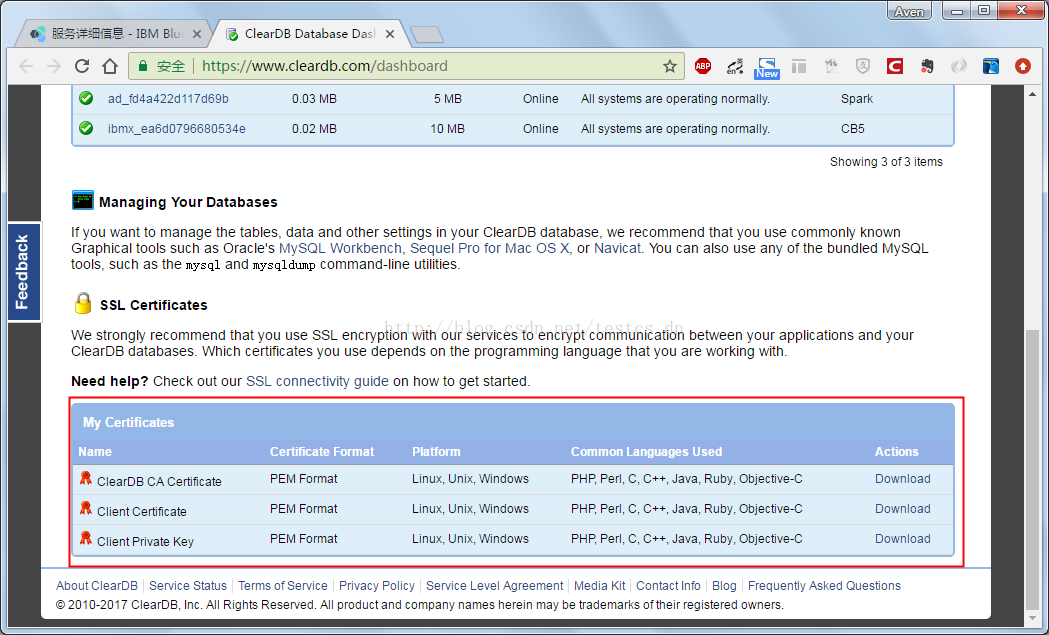This screenshot has width=1049, height=635.
Task: Open the extension labeled New
Action: tap(767, 67)
